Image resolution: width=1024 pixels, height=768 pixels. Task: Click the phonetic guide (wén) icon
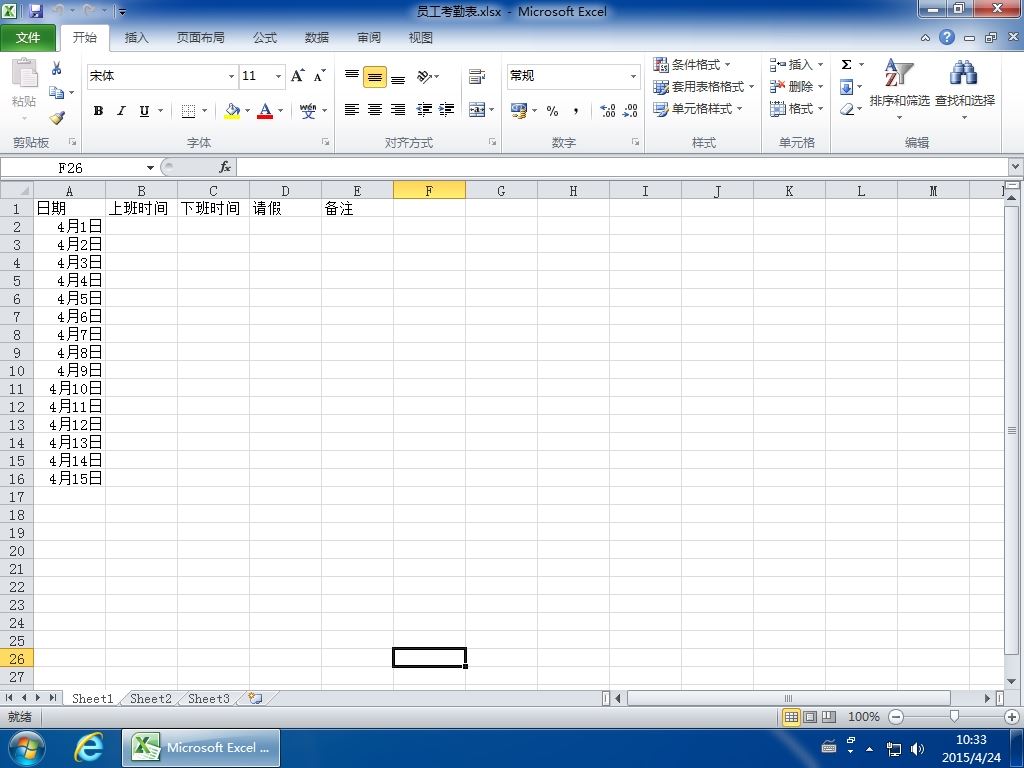[308, 110]
